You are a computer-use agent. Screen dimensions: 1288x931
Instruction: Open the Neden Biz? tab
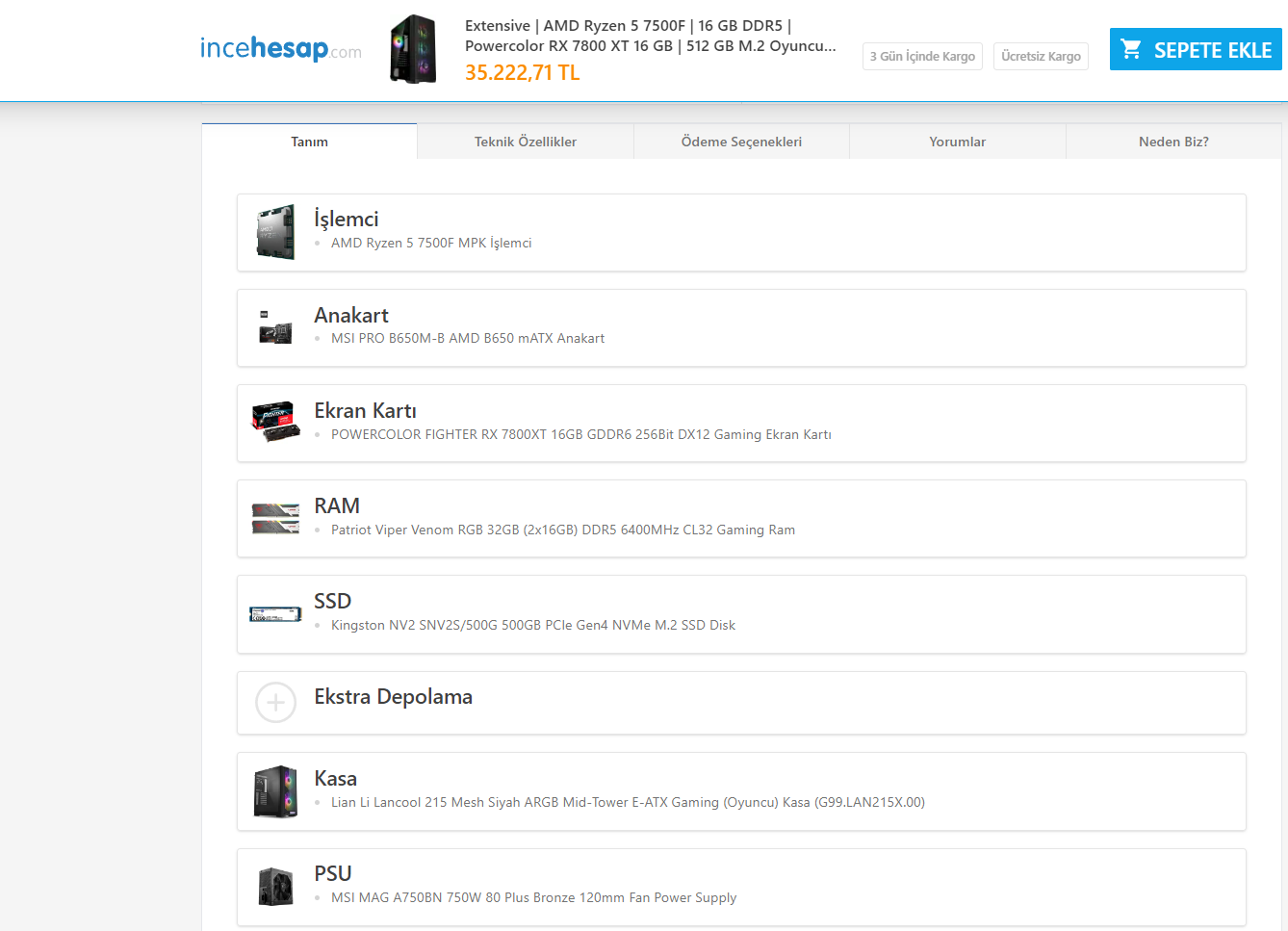1173,142
